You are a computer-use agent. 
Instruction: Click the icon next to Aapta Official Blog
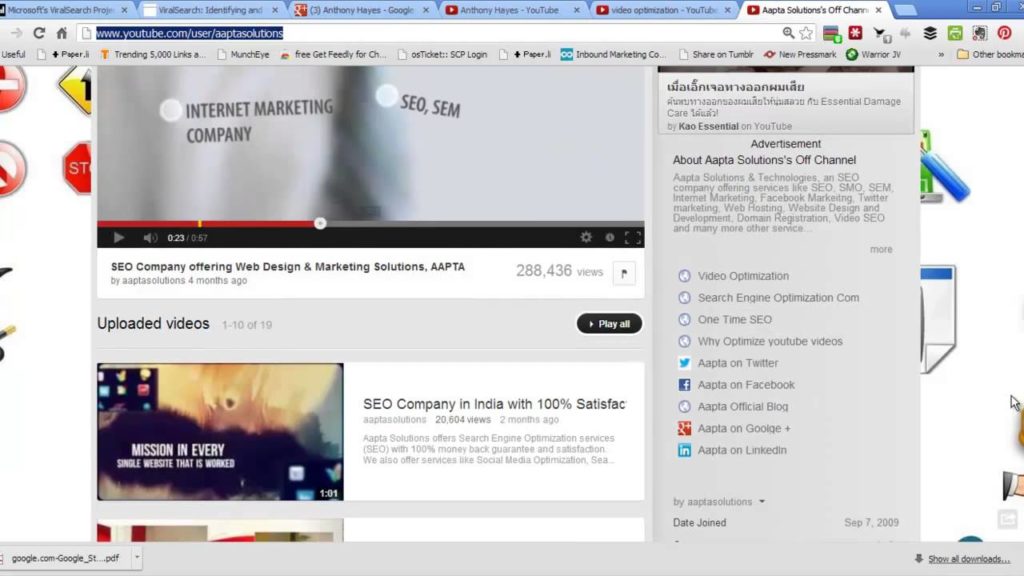point(684,406)
